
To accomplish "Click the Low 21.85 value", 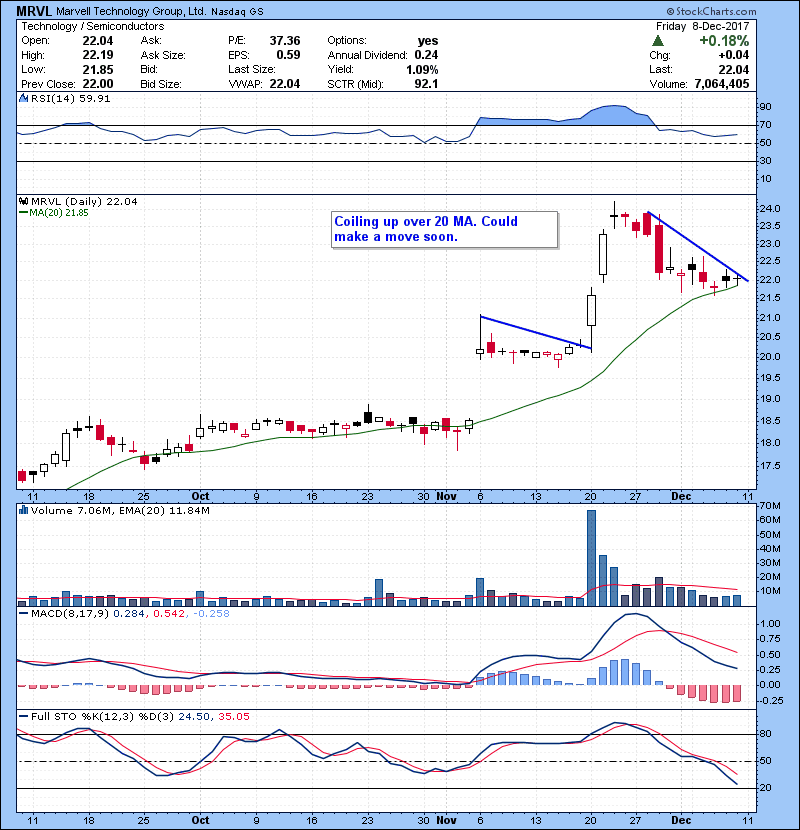I will (98, 70).
